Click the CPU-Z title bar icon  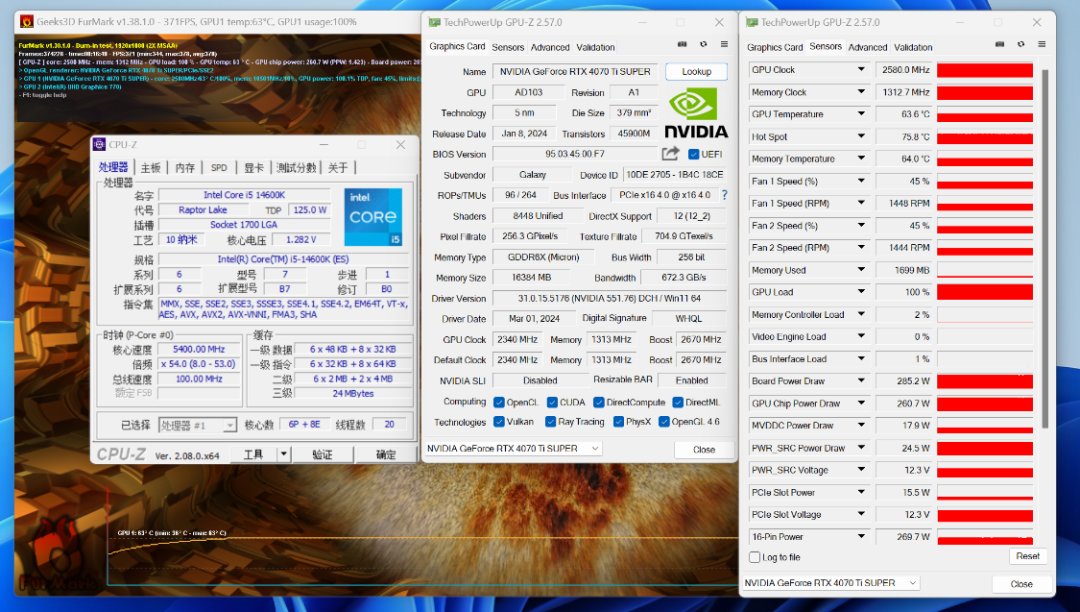pyautogui.click(x=99, y=145)
